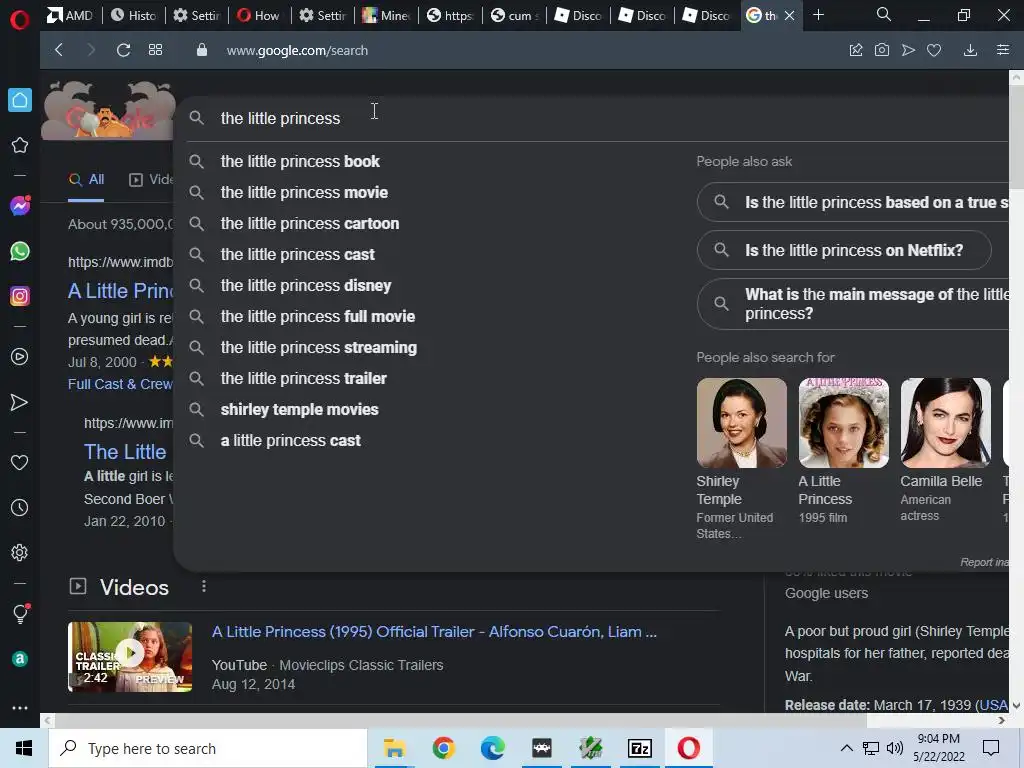
Task: Select suggestion 'the little princess disney'
Action: coord(306,285)
